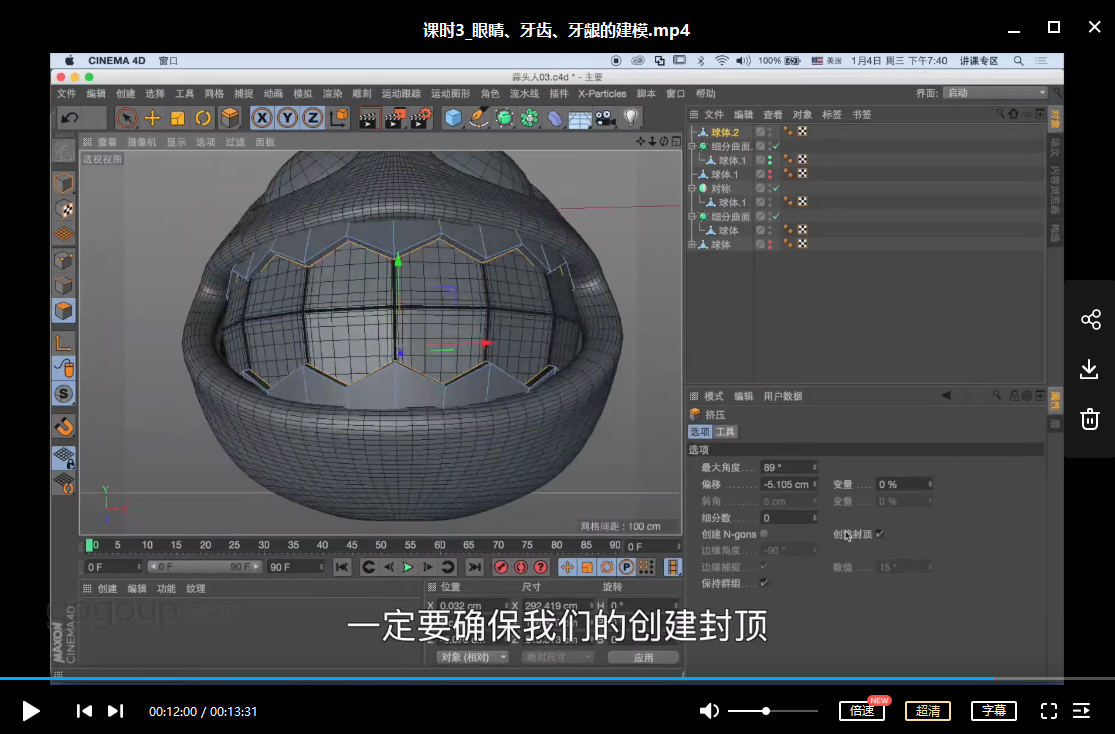Click the camera object icon
The width and height of the screenshot is (1115, 734).
coord(605,118)
